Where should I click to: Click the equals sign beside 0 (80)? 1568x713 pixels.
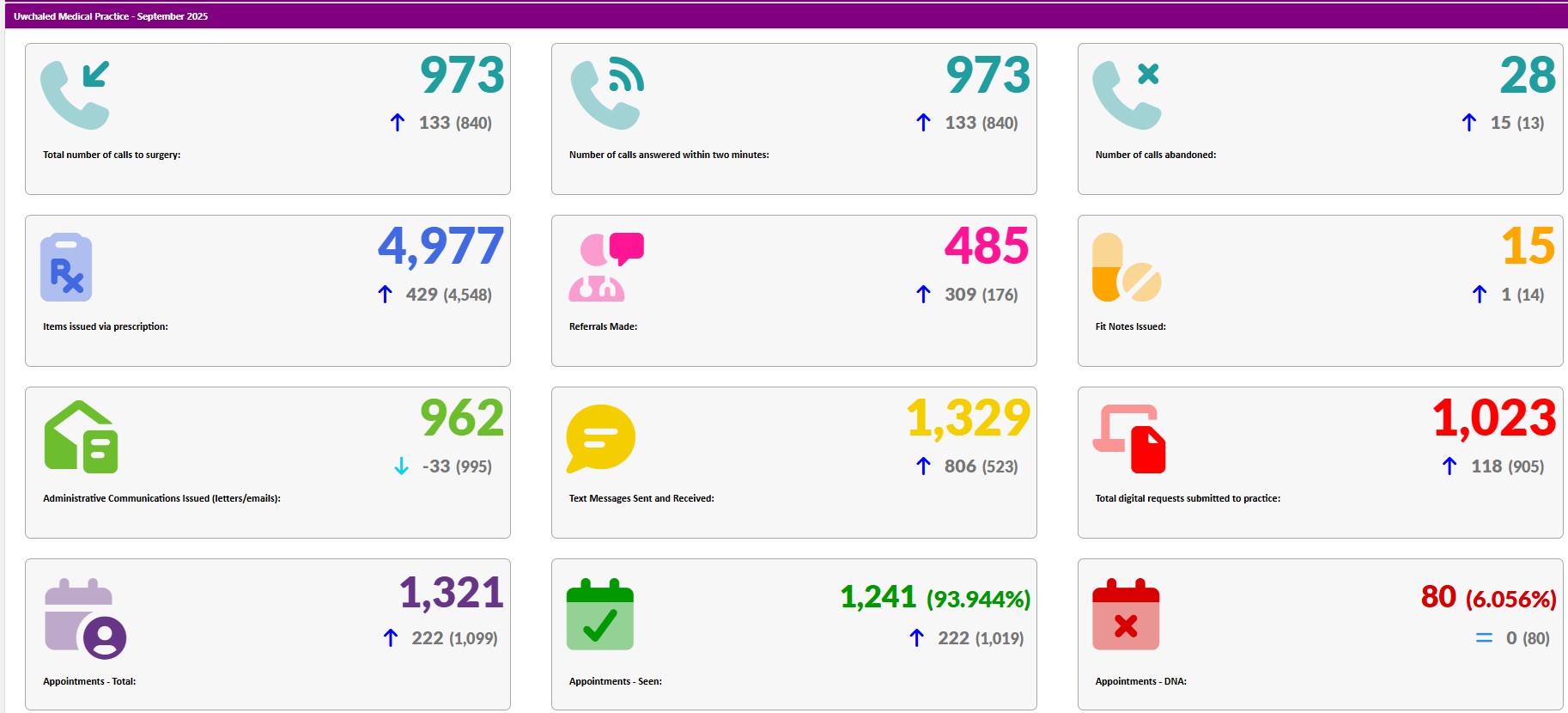coord(1484,638)
